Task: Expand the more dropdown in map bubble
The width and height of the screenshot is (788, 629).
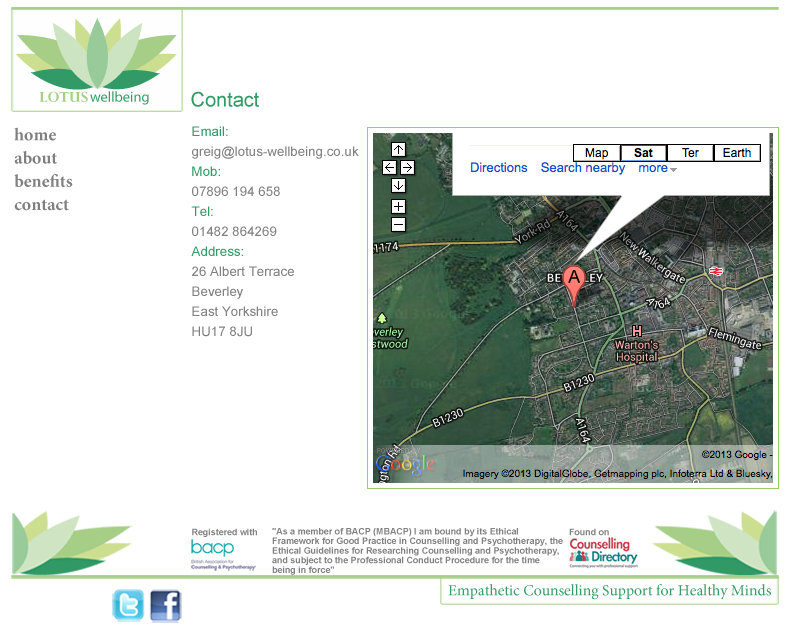Action: [x=657, y=168]
